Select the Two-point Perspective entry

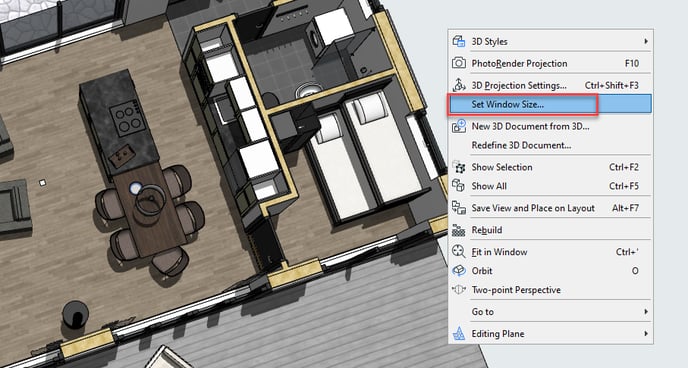[550, 290]
